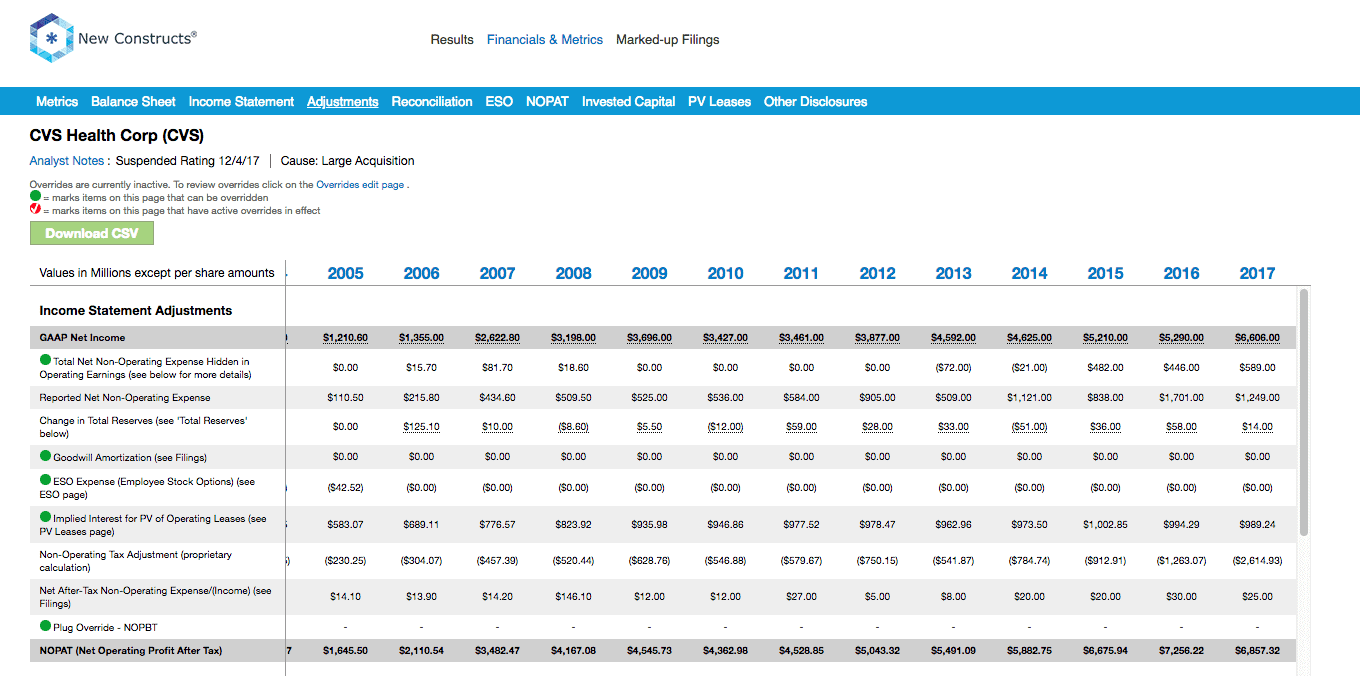Open the Results tab
The image size is (1360, 676).
pos(452,40)
